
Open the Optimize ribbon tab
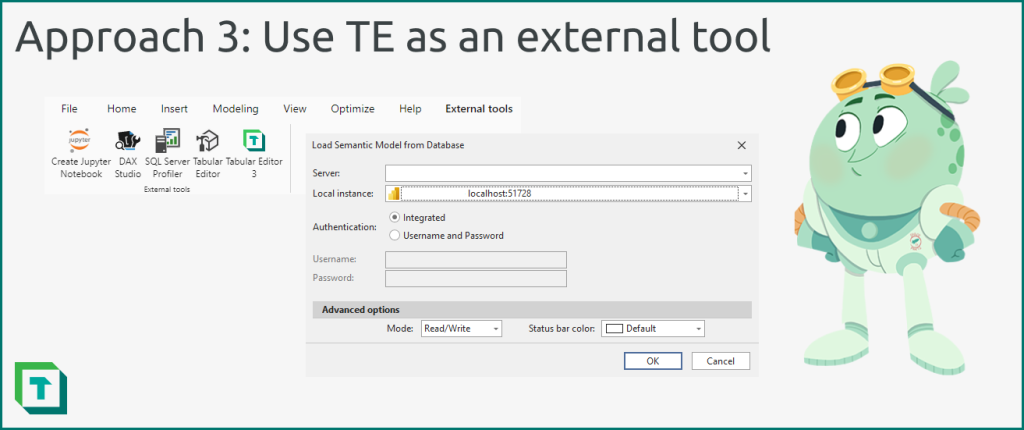click(x=353, y=109)
